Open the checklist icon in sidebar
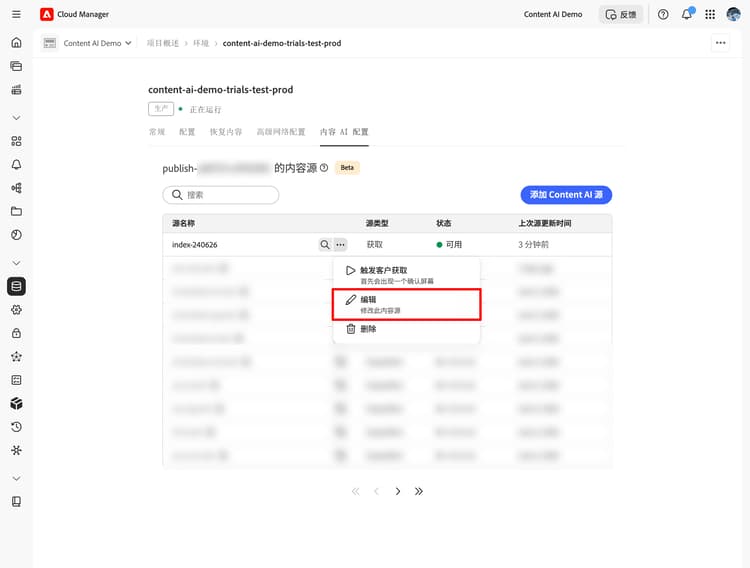The width and height of the screenshot is (750, 568). [16, 380]
